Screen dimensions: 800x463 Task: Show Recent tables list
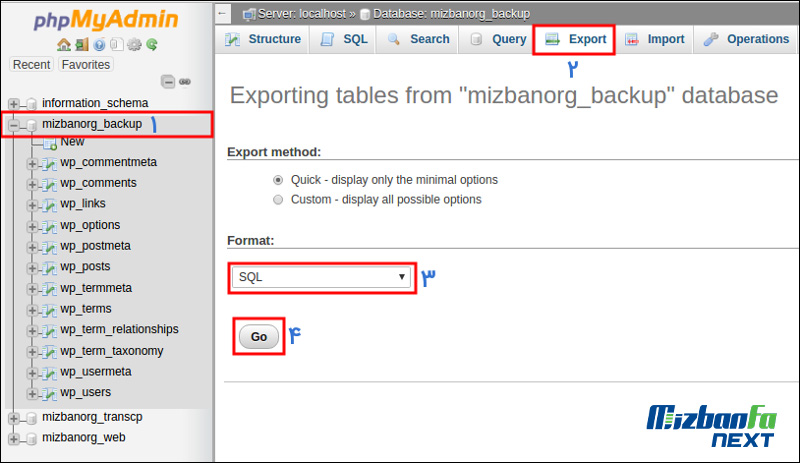[32, 65]
